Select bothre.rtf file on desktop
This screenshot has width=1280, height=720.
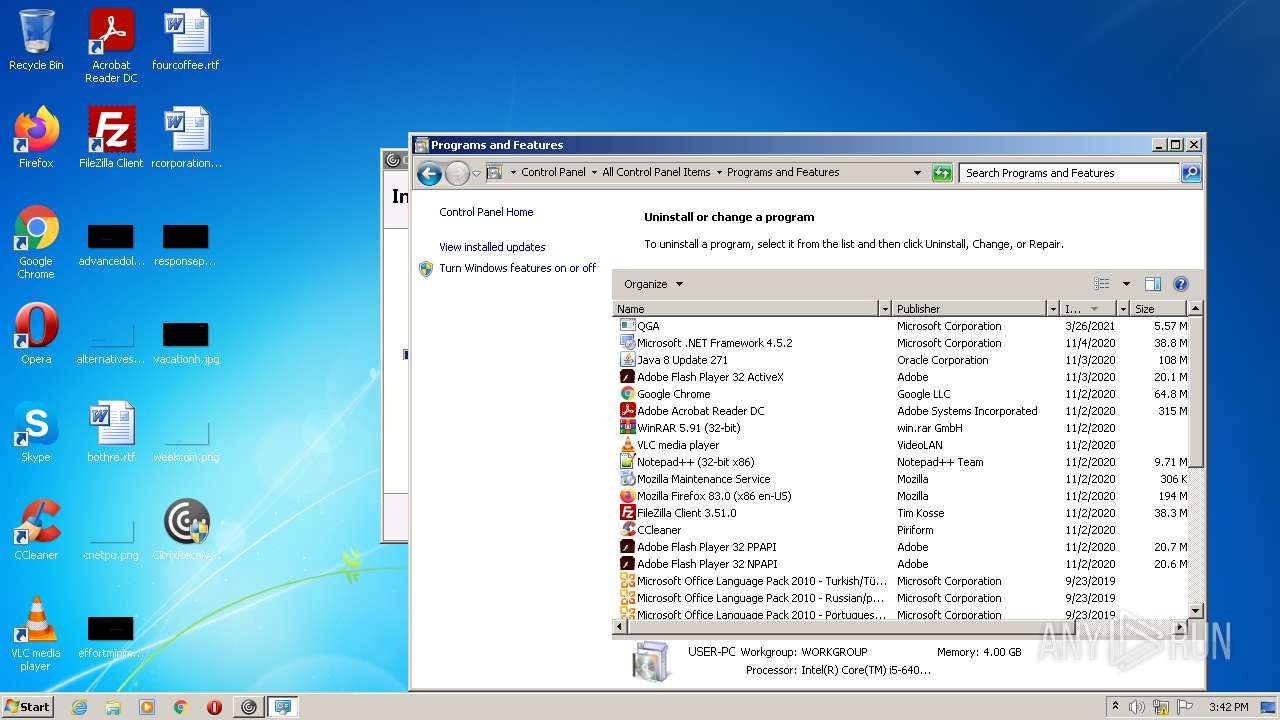click(x=111, y=432)
